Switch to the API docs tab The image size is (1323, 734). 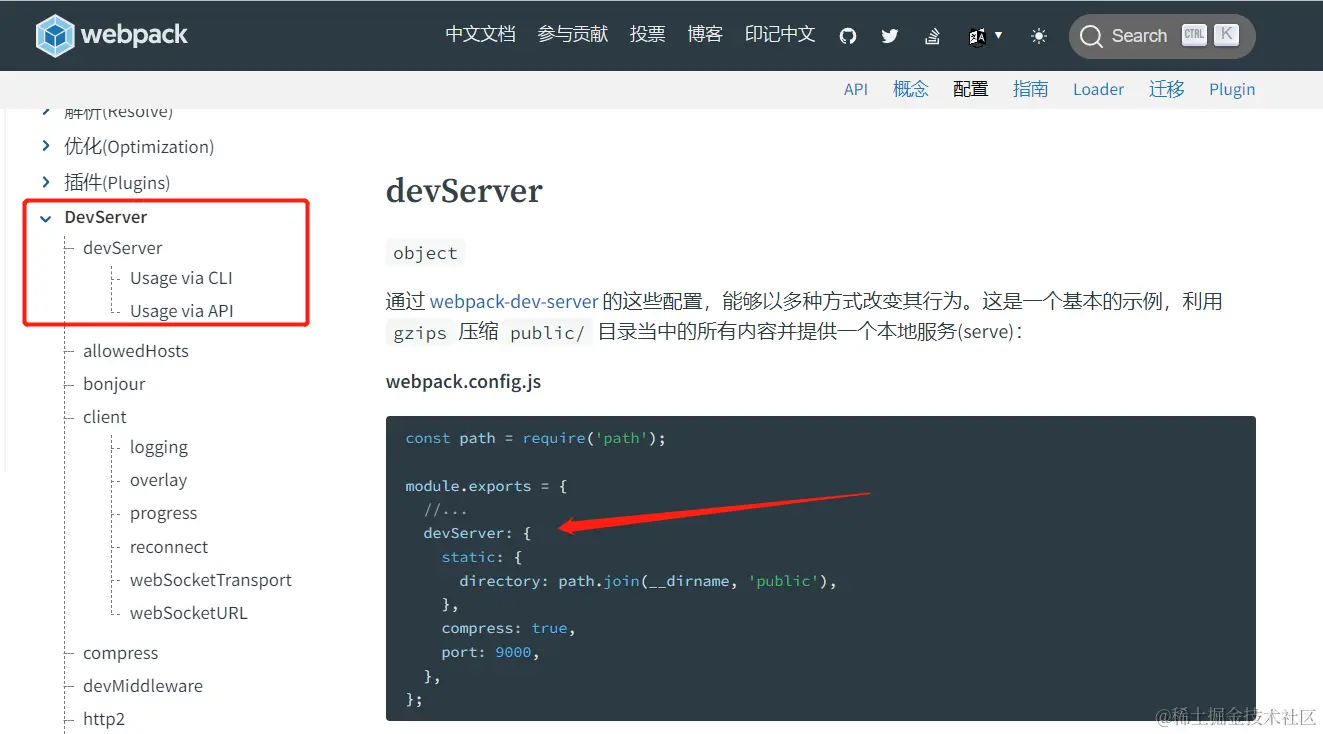[x=856, y=89]
